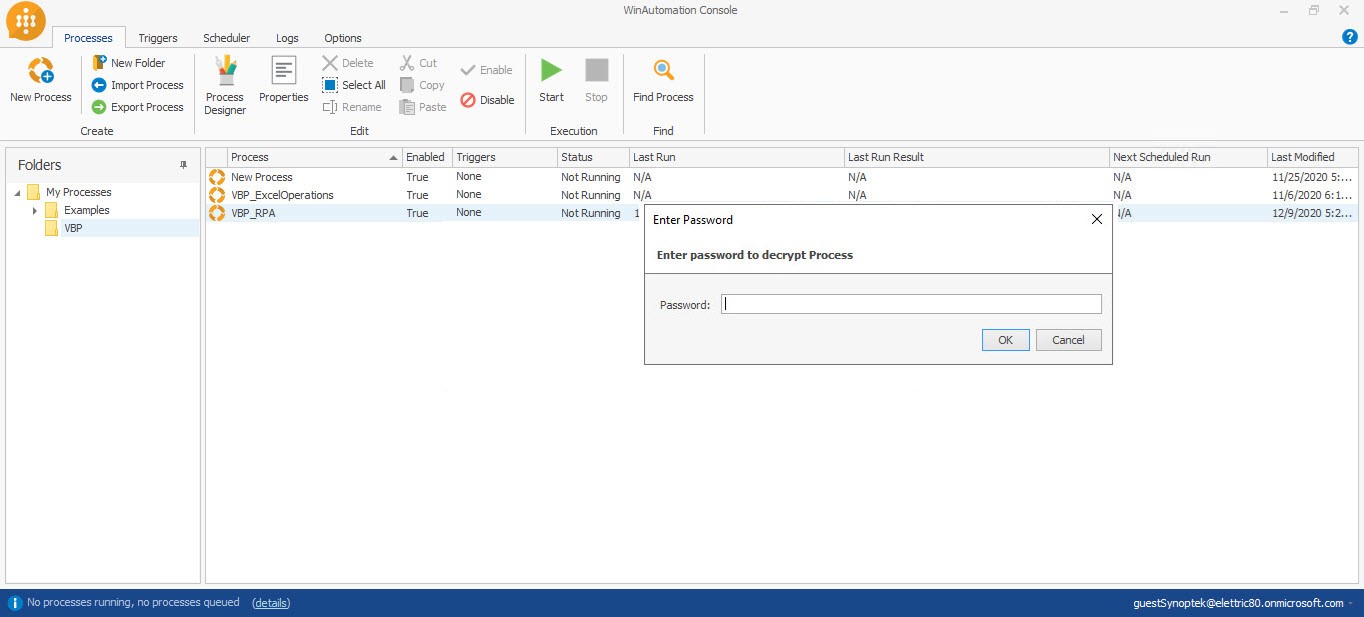Disable the selected process
The width and height of the screenshot is (1364, 617).
(487, 100)
